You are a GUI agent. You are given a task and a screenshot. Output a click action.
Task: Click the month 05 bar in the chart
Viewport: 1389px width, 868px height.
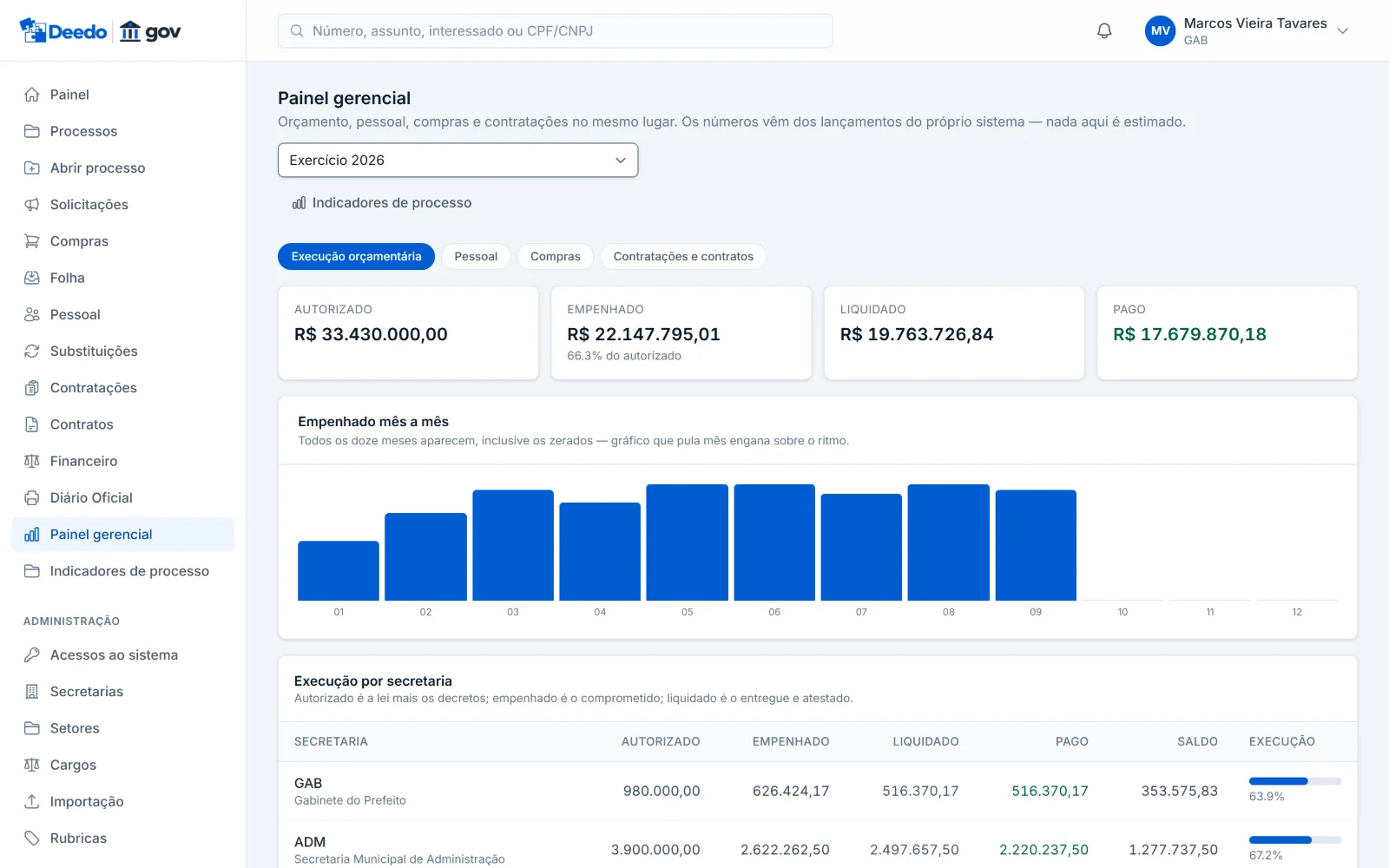pos(687,542)
